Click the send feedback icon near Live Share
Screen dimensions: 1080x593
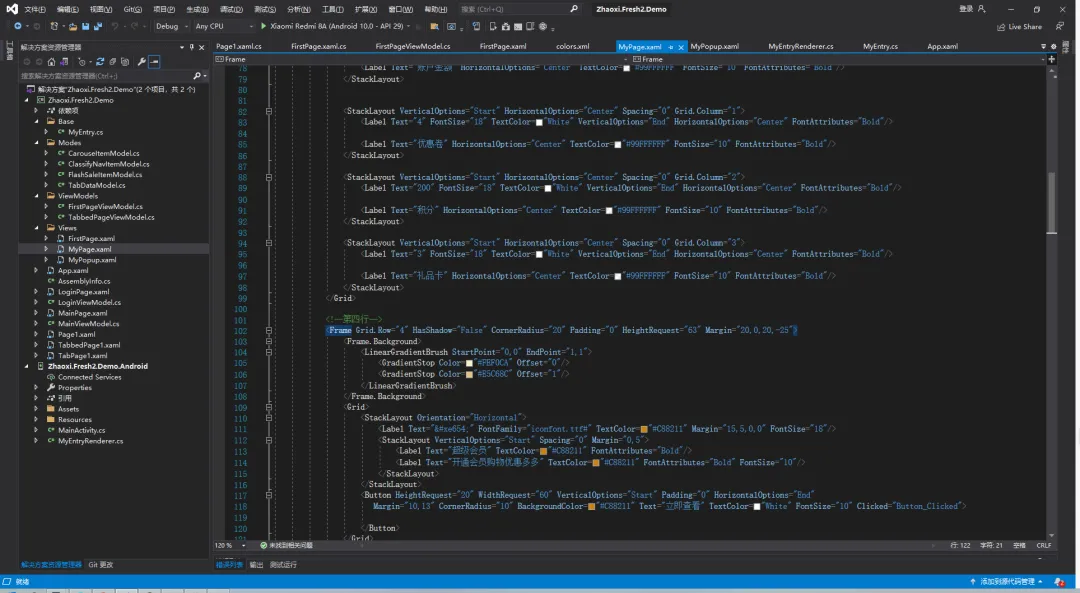click(1060, 26)
